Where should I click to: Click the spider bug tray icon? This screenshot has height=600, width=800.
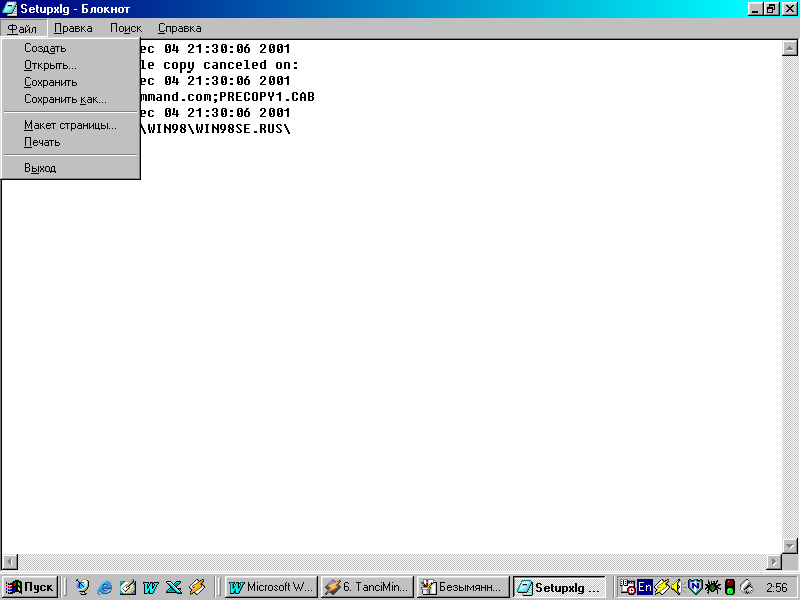[712, 587]
